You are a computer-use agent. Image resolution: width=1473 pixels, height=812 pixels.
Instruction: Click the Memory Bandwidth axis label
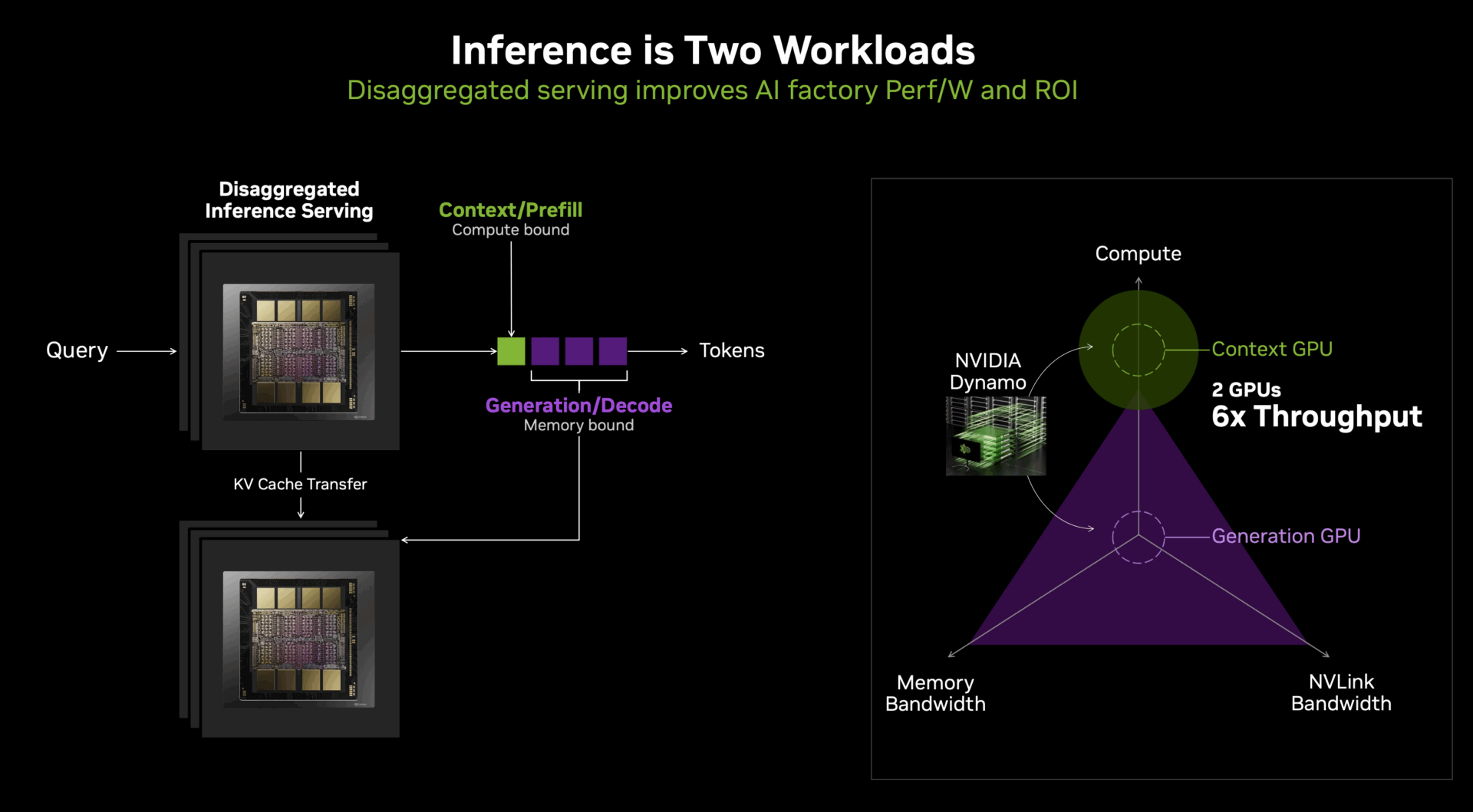coord(934,693)
